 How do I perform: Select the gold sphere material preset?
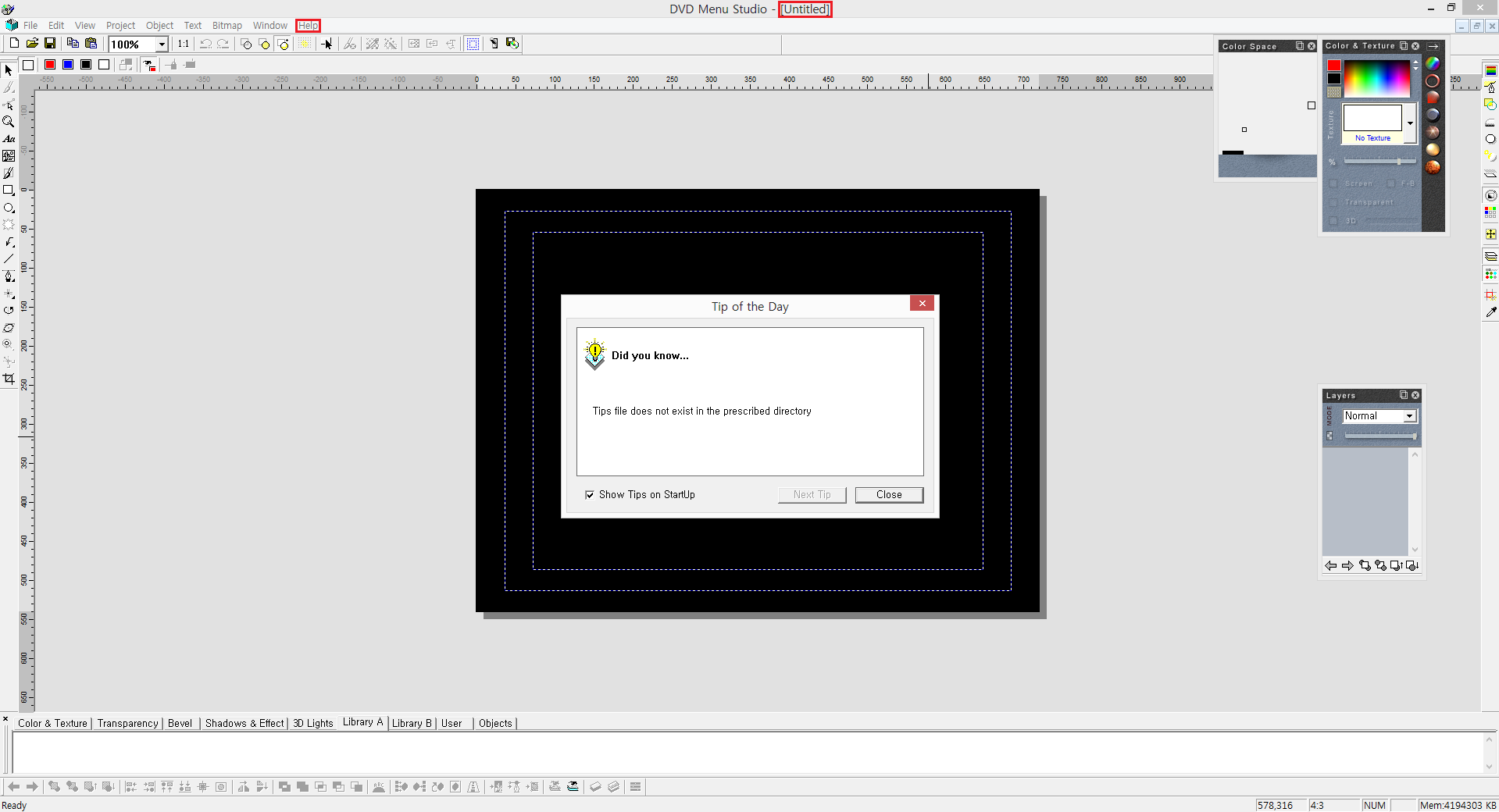coord(1433,149)
